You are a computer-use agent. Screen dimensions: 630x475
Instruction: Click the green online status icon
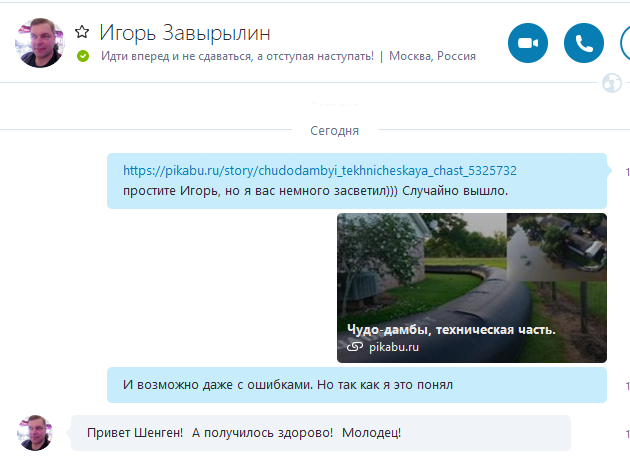coord(84,56)
